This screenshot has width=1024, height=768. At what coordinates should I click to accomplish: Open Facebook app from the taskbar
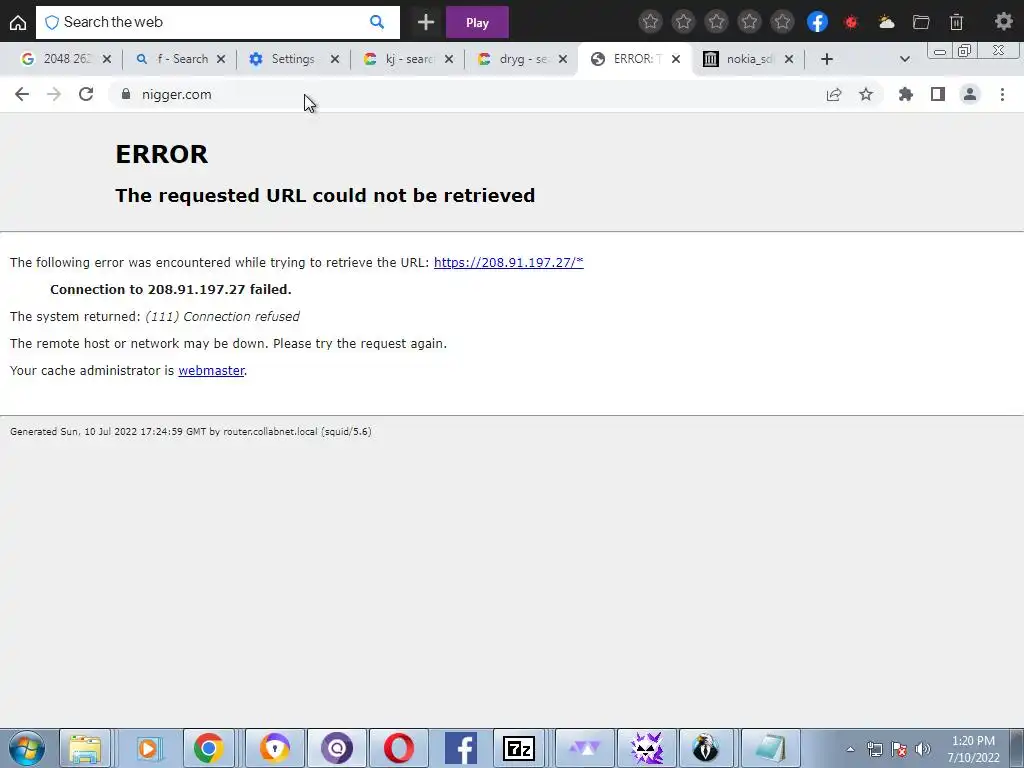[x=460, y=748]
